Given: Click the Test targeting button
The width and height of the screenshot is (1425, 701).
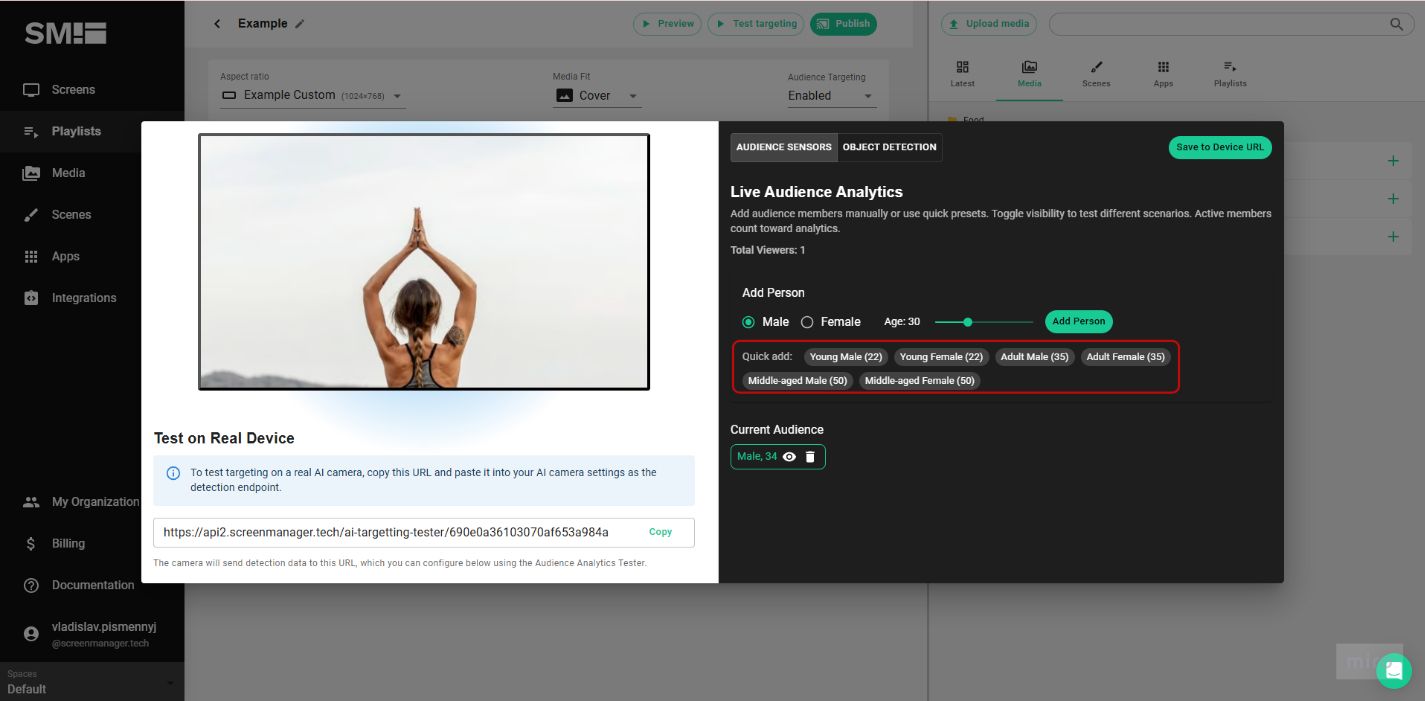Looking at the screenshot, I should [755, 24].
